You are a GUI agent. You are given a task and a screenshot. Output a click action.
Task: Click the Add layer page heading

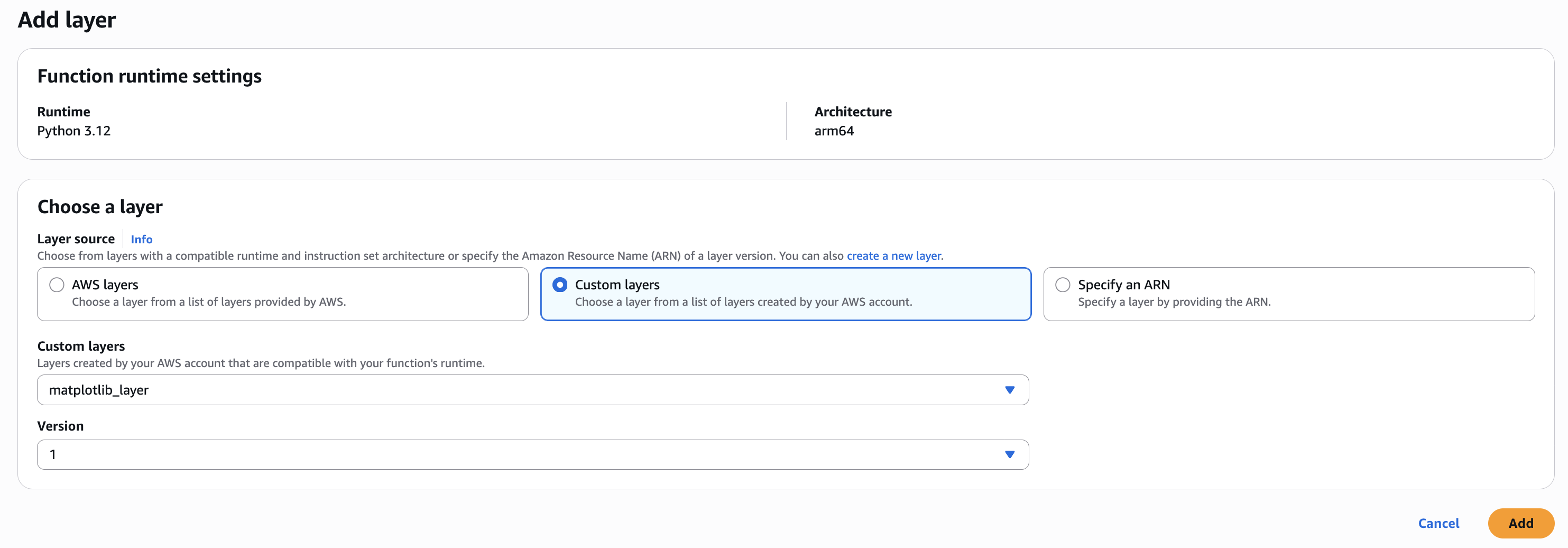pyautogui.click(x=67, y=20)
